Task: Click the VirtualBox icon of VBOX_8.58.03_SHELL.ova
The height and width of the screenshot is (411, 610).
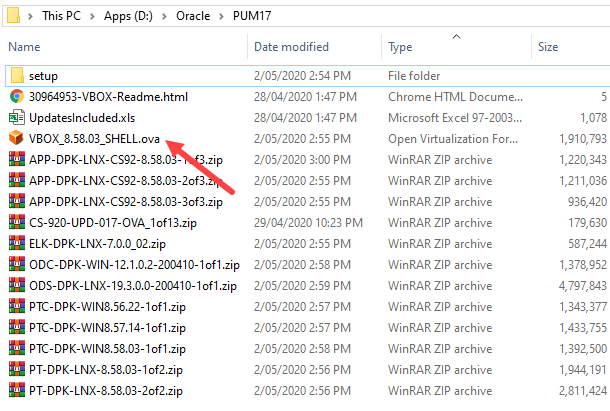Action: pos(16,138)
